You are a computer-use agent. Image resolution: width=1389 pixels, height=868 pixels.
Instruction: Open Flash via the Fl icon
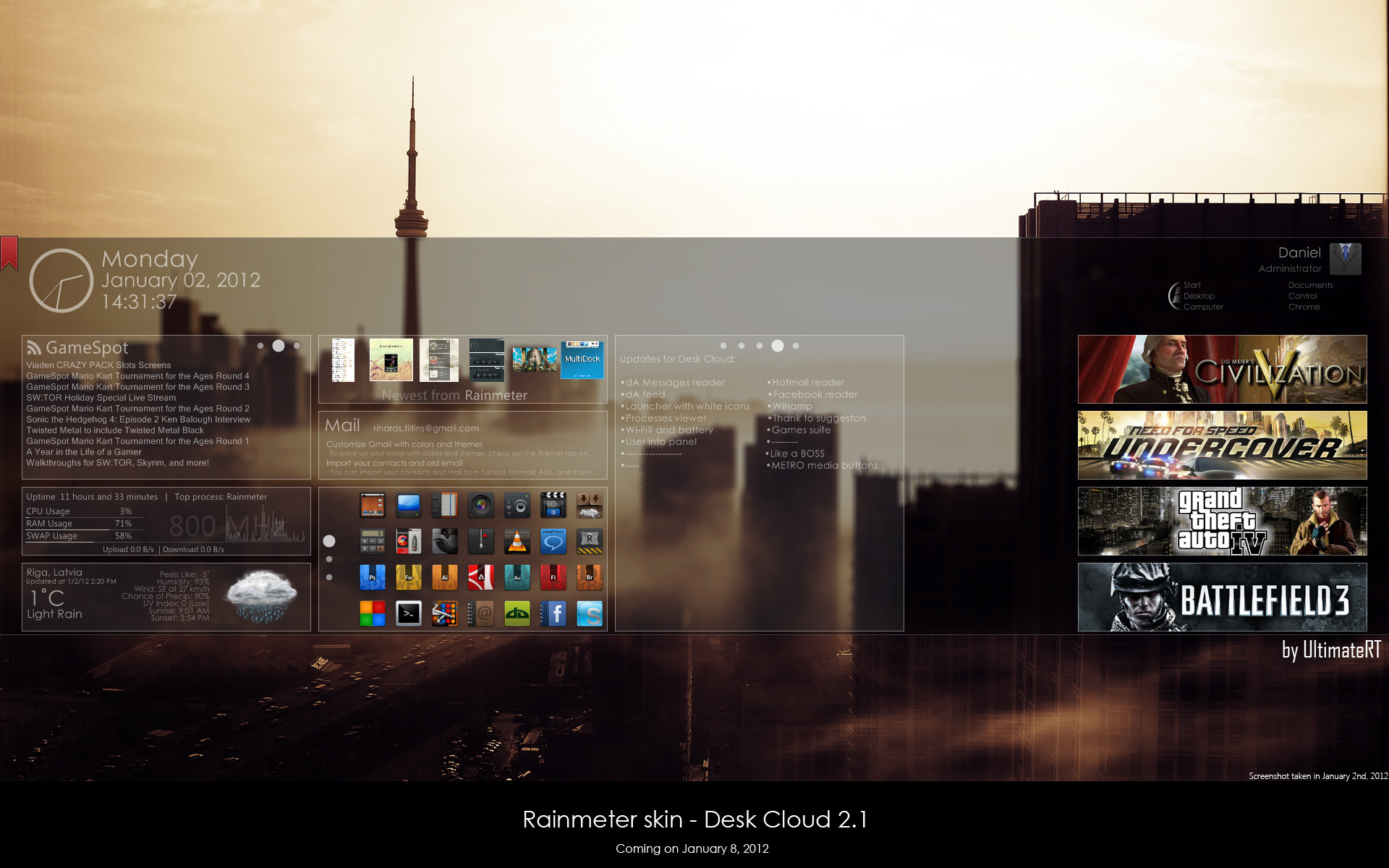click(553, 577)
